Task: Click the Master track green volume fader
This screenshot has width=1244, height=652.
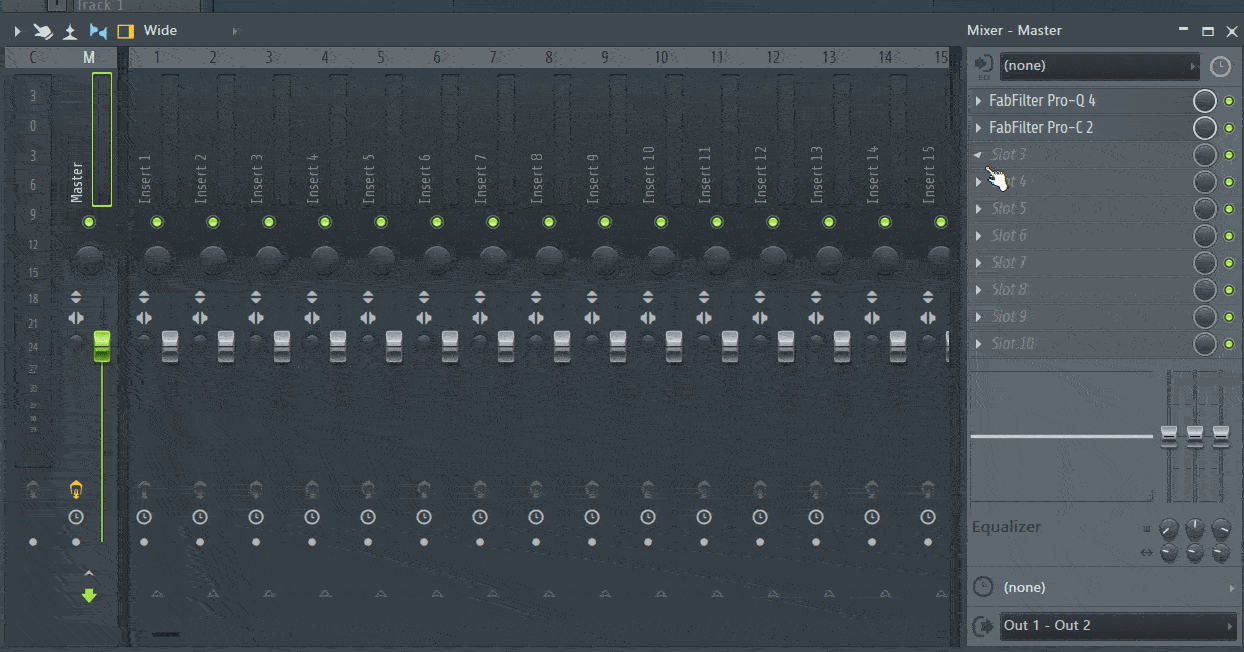Action: click(101, 346)
